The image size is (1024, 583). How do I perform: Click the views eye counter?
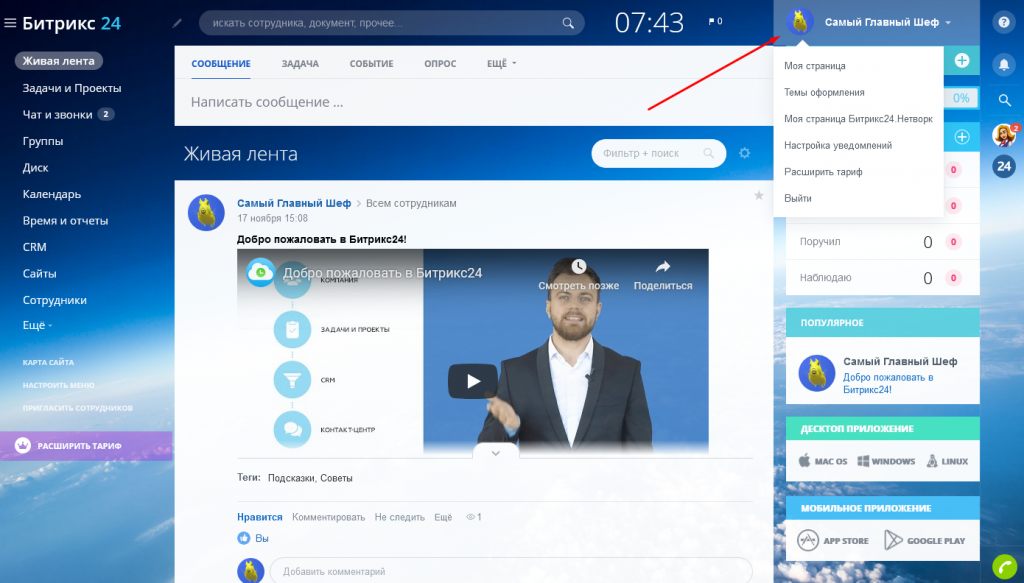click(x=474, y=517)
